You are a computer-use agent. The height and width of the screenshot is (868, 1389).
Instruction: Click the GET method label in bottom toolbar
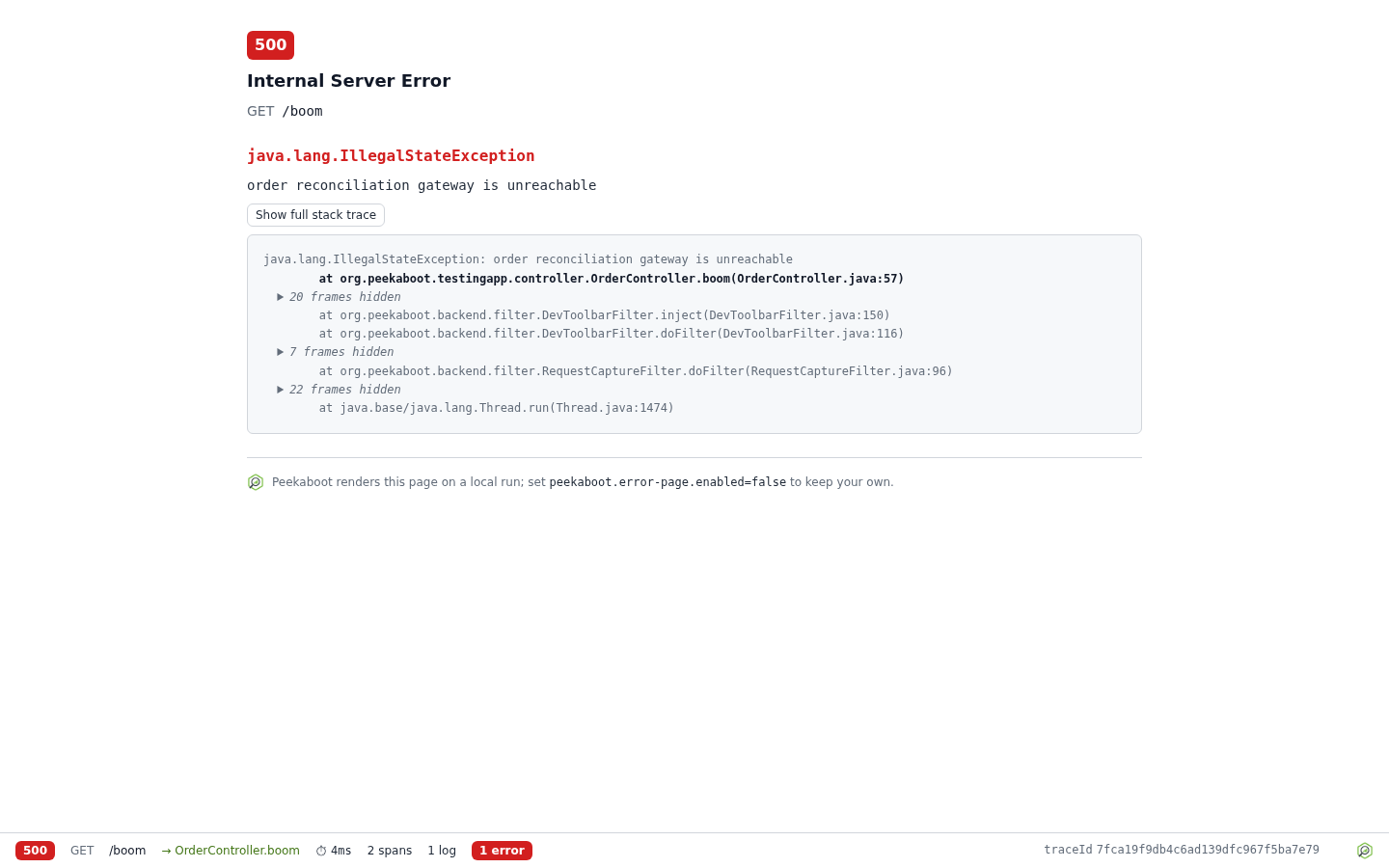82,851
